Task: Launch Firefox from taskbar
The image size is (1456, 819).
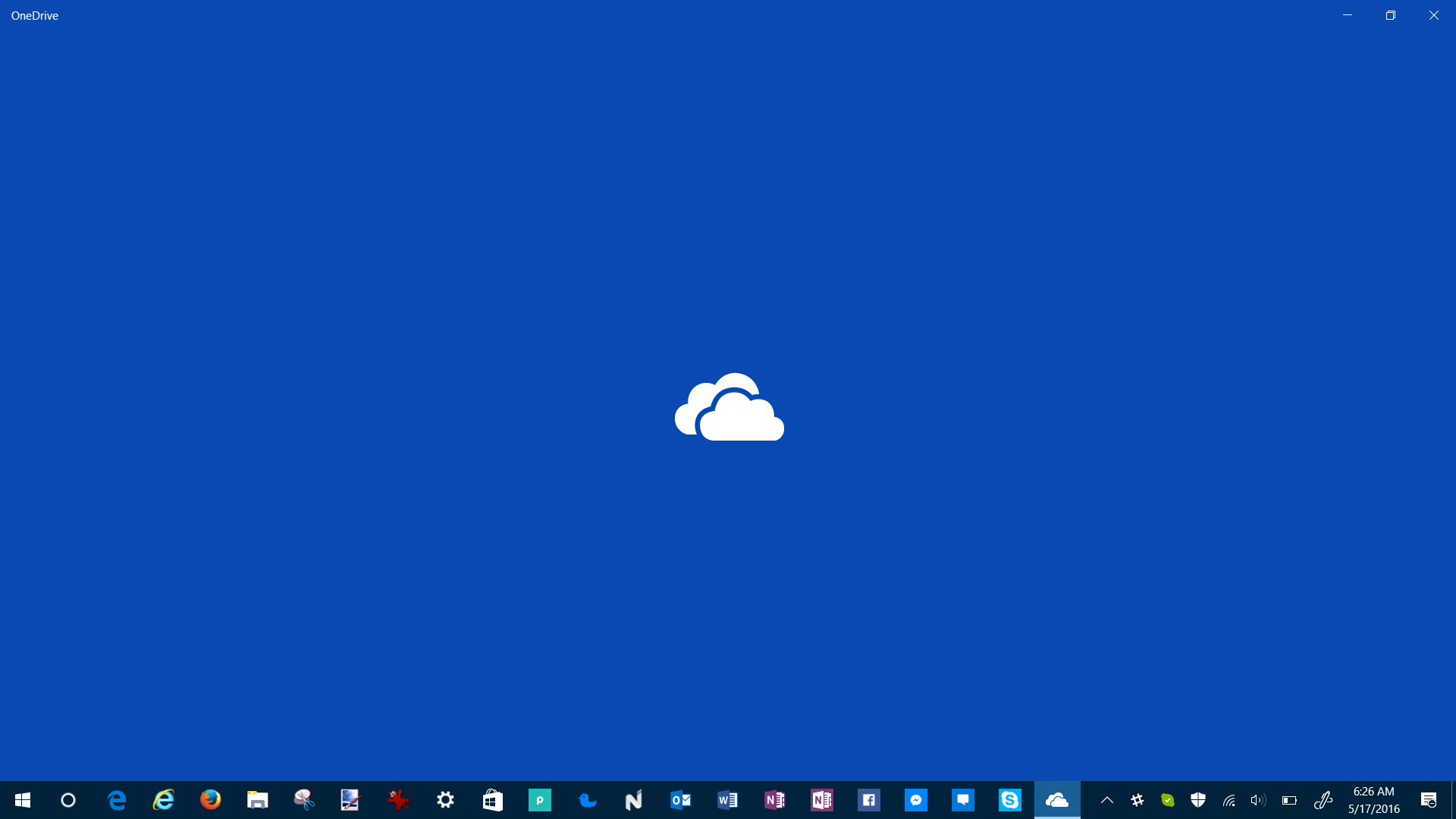Action: click(x=210, y=800)
